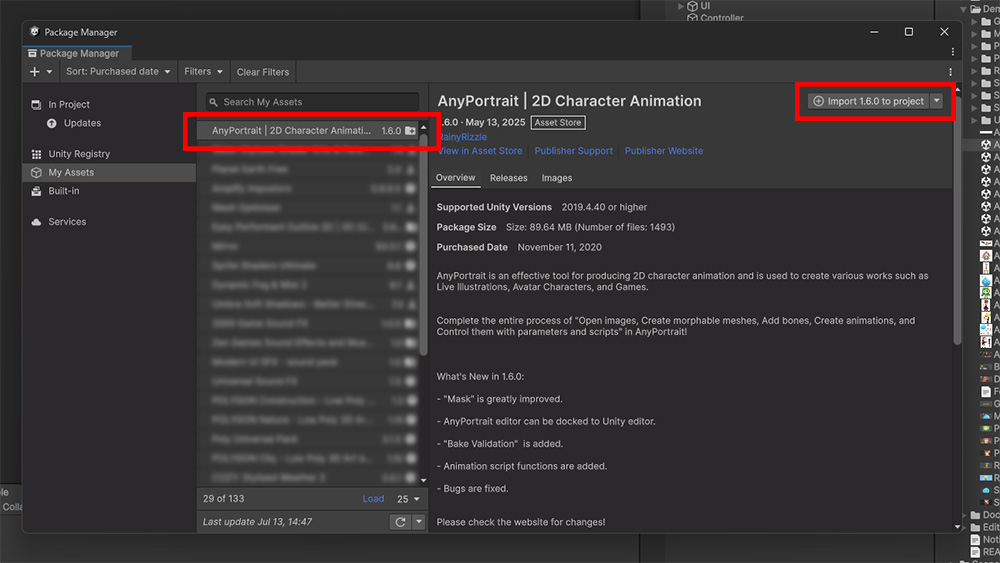Screen dimensions: 1000x563
Task: Click the search magnifier icon
Action: point(214,102)
